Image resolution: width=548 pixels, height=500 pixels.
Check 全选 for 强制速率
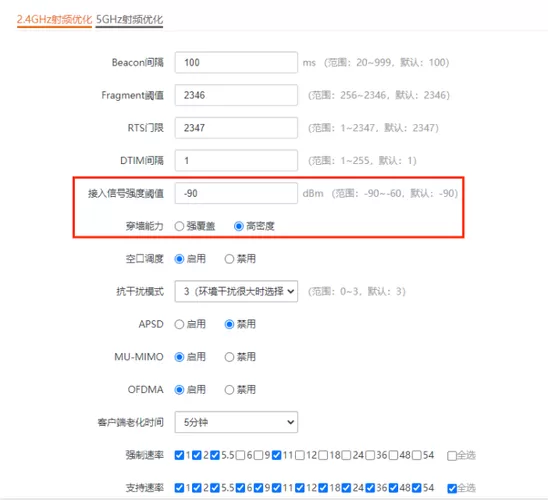pyautogui.click(x=452, y=456)
